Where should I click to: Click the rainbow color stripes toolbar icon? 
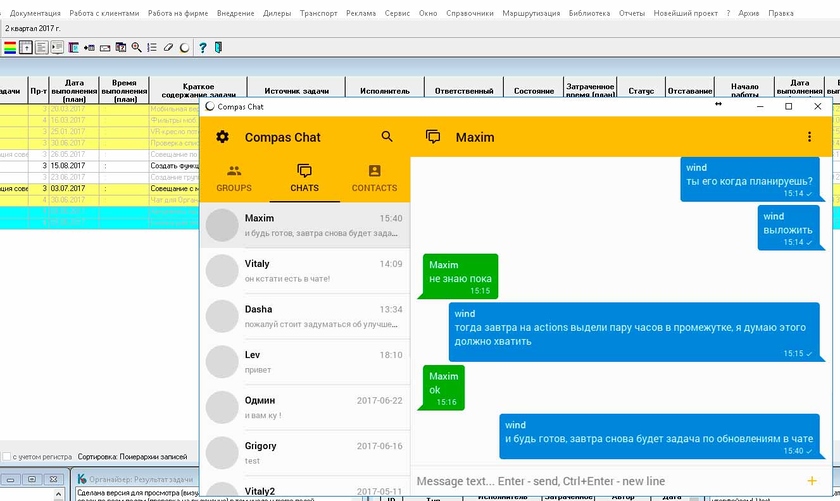pyautogui.click(x=10, y=47)
